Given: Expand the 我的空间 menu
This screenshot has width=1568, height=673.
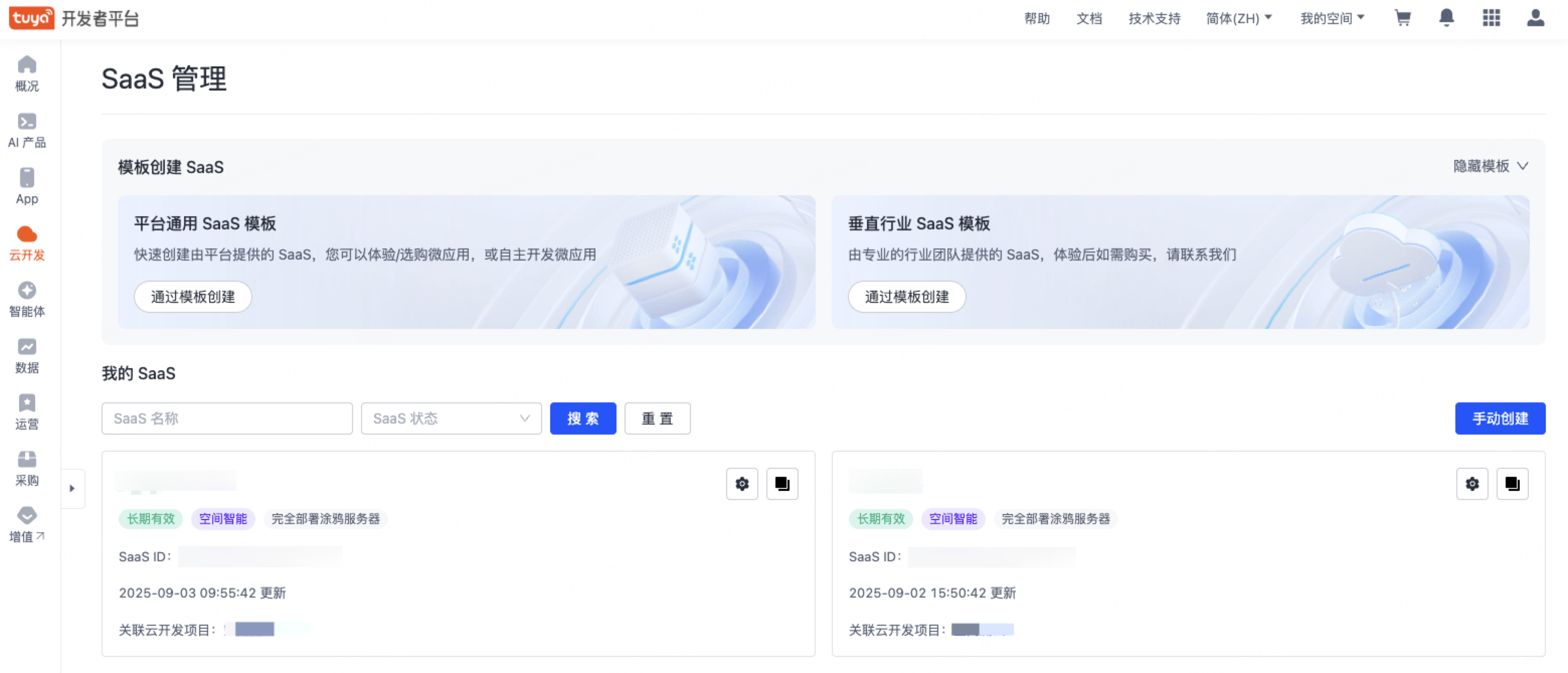Looking at the screenshot, I should tap(1332, 18).
